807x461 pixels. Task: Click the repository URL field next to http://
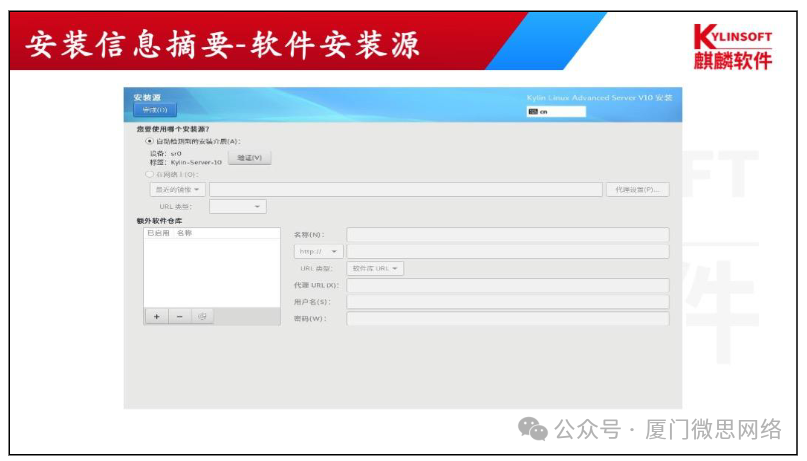click(508, 252)
